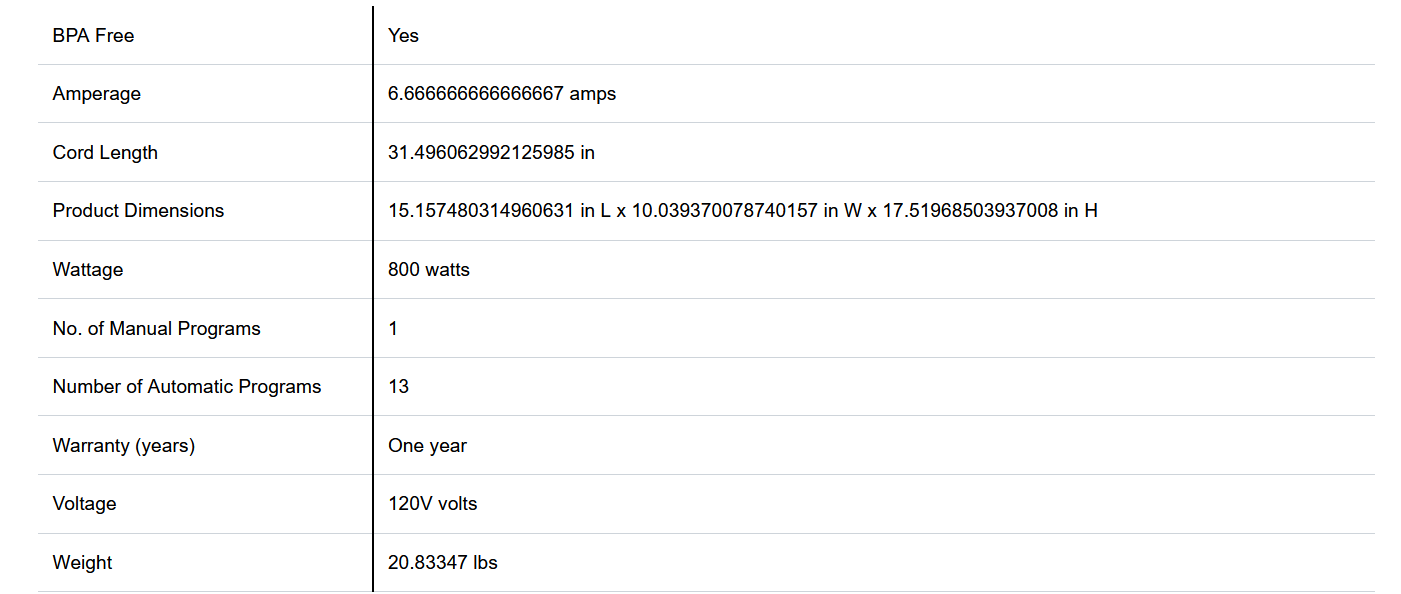Viewport: 1401px width, 594px height.
Task: Click the 800 watts value
Action: [x=429, y=270]
